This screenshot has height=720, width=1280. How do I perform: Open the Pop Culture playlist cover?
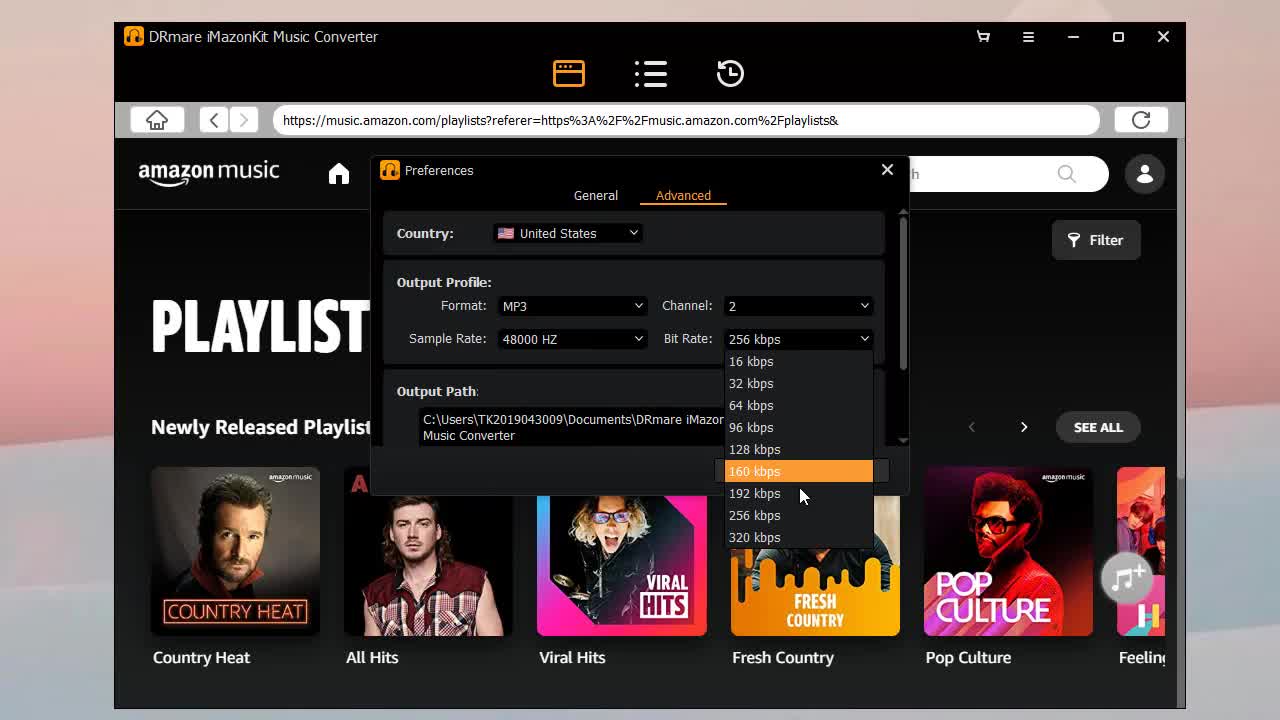(x=1008, y=551)
